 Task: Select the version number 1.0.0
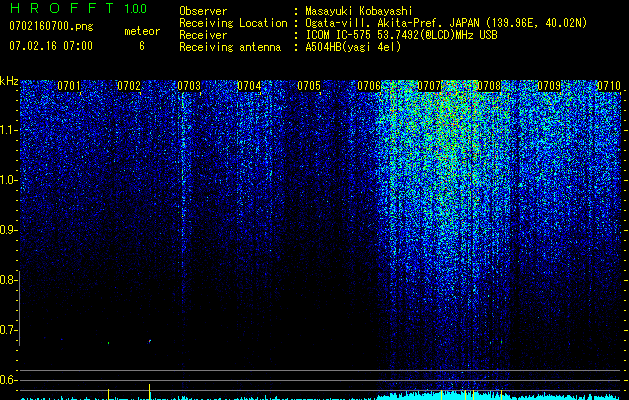pyautogui.click(x=136, y=9)
